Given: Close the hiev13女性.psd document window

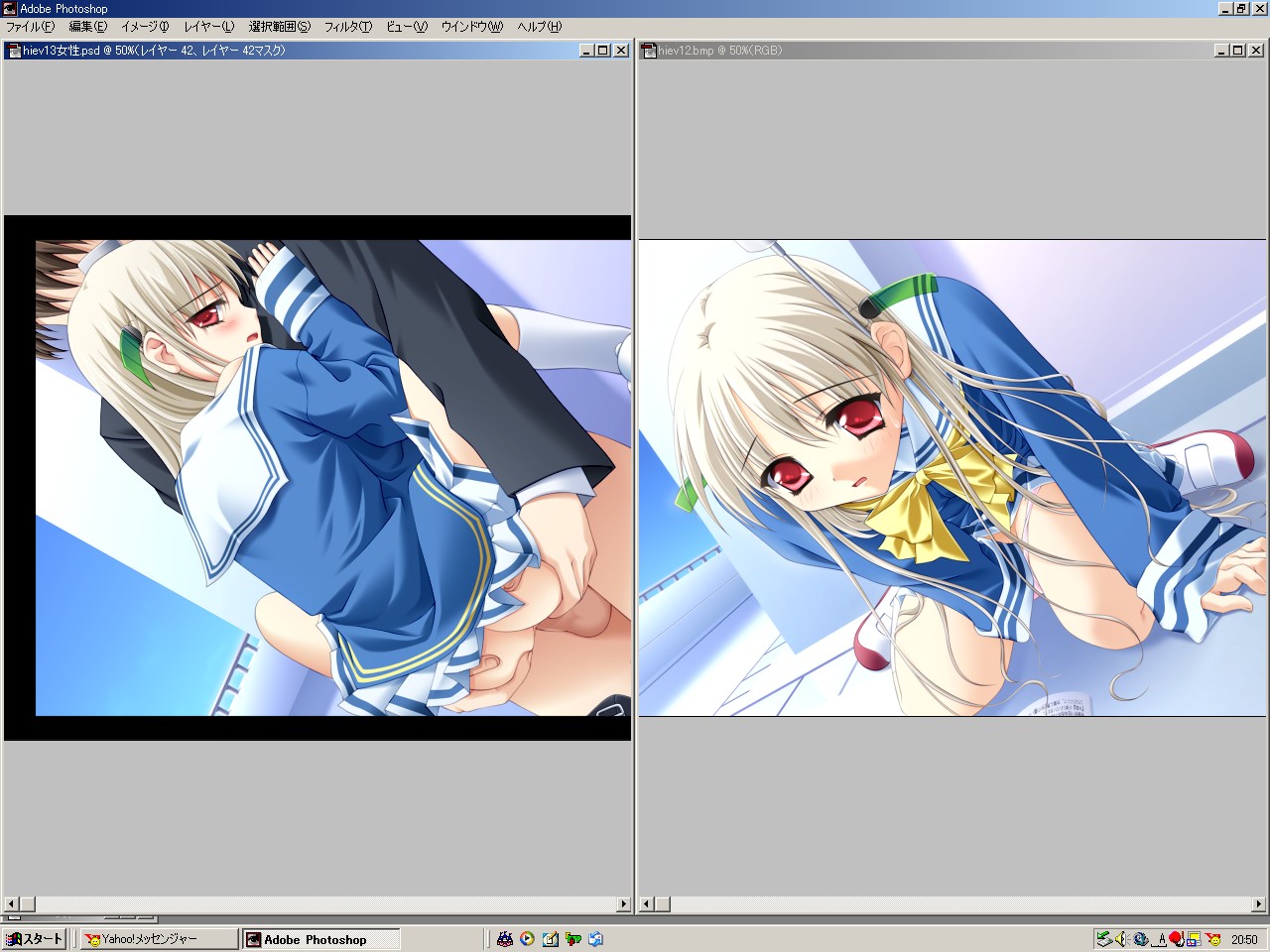Looking at the screenshot, I should [621, 51].
